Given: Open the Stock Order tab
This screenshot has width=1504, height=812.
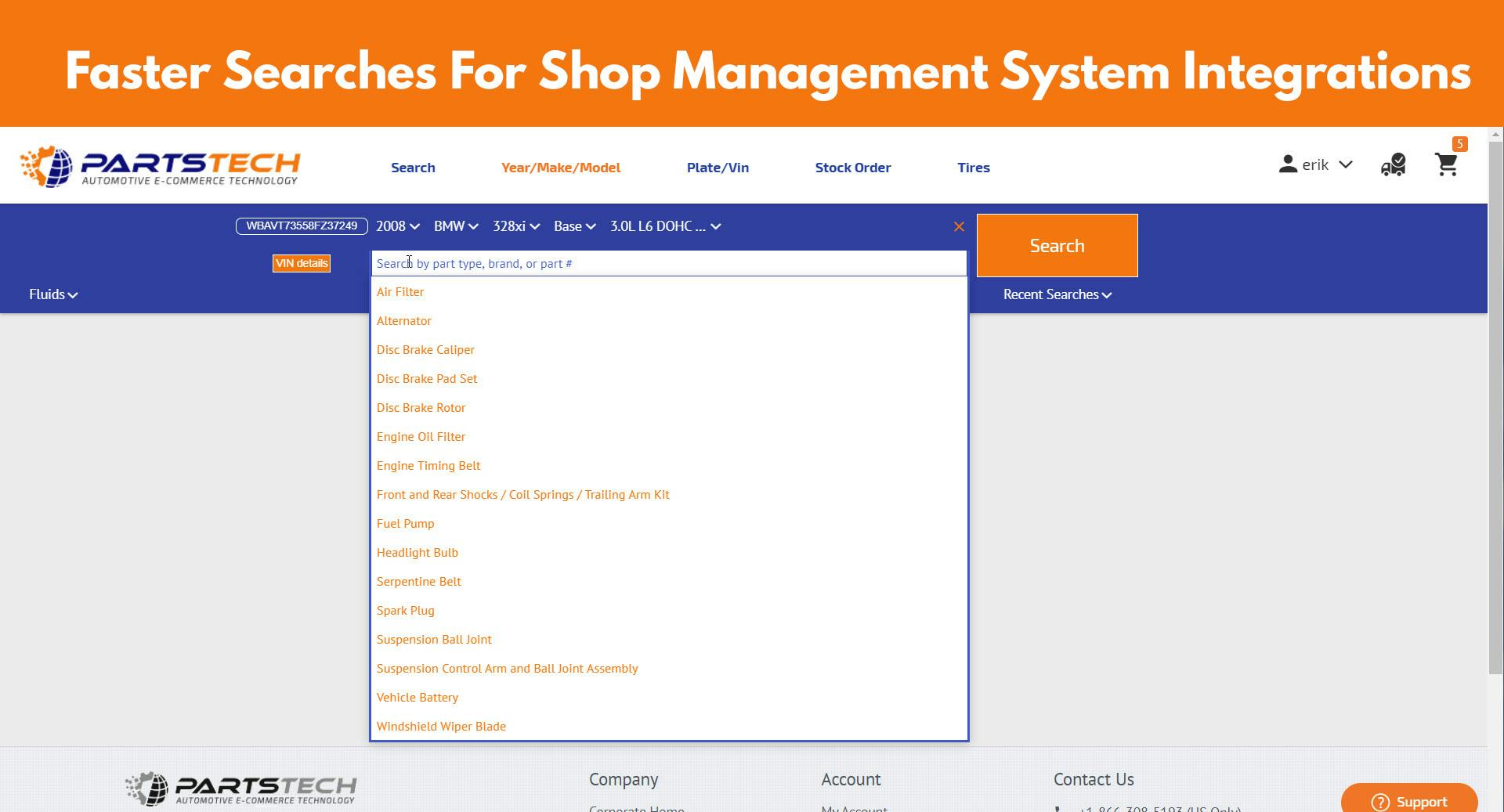Looking at the screenshot, I should click(853, 168).
